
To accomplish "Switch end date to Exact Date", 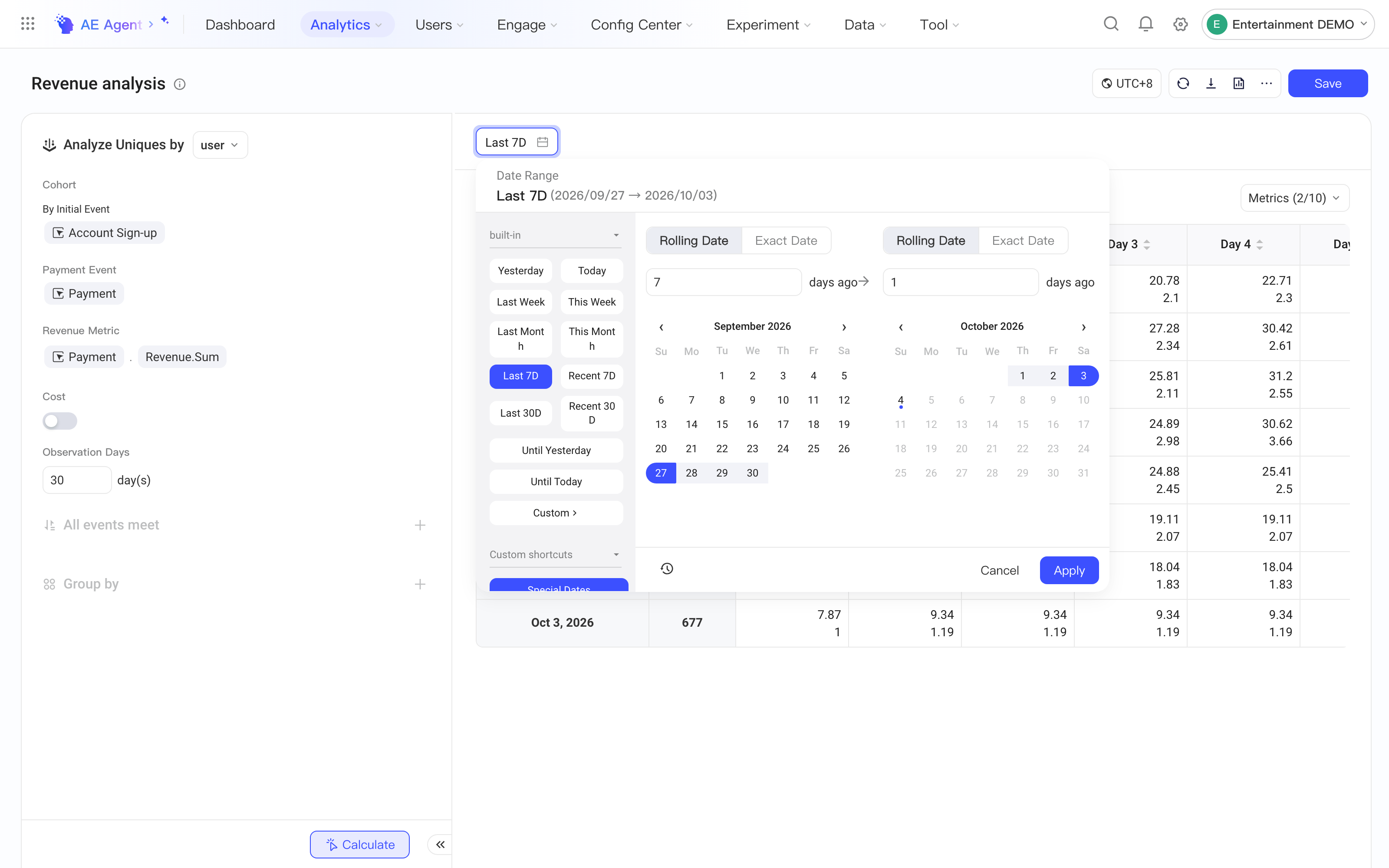I will [1023, 240].
